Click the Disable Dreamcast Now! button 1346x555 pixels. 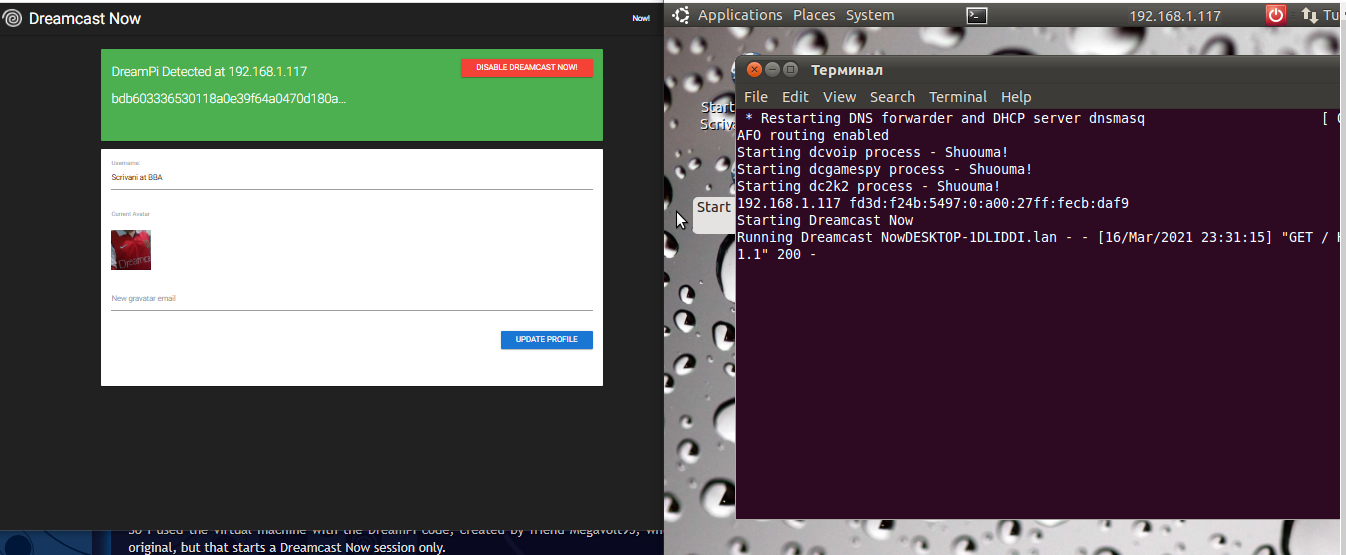tap(527, 68)
